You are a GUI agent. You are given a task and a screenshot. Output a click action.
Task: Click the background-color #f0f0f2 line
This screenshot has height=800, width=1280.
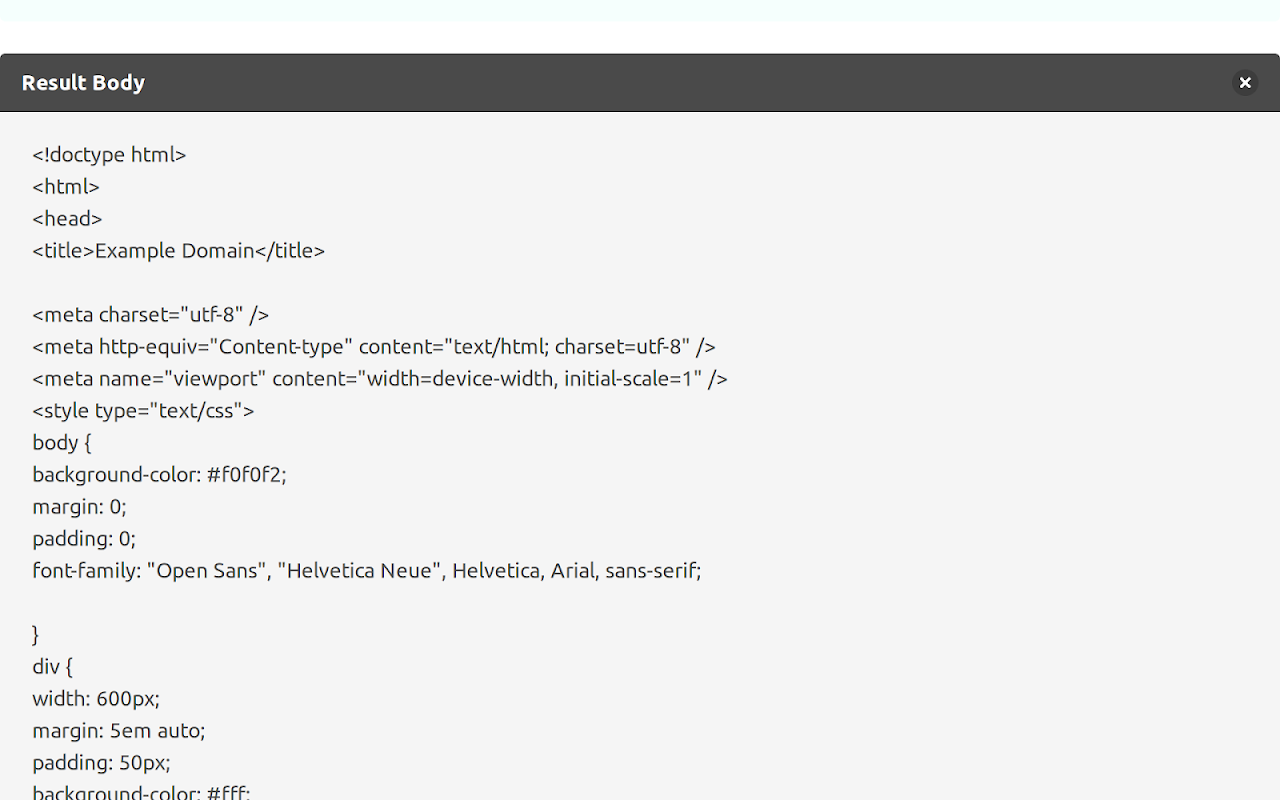pos(159,474)
